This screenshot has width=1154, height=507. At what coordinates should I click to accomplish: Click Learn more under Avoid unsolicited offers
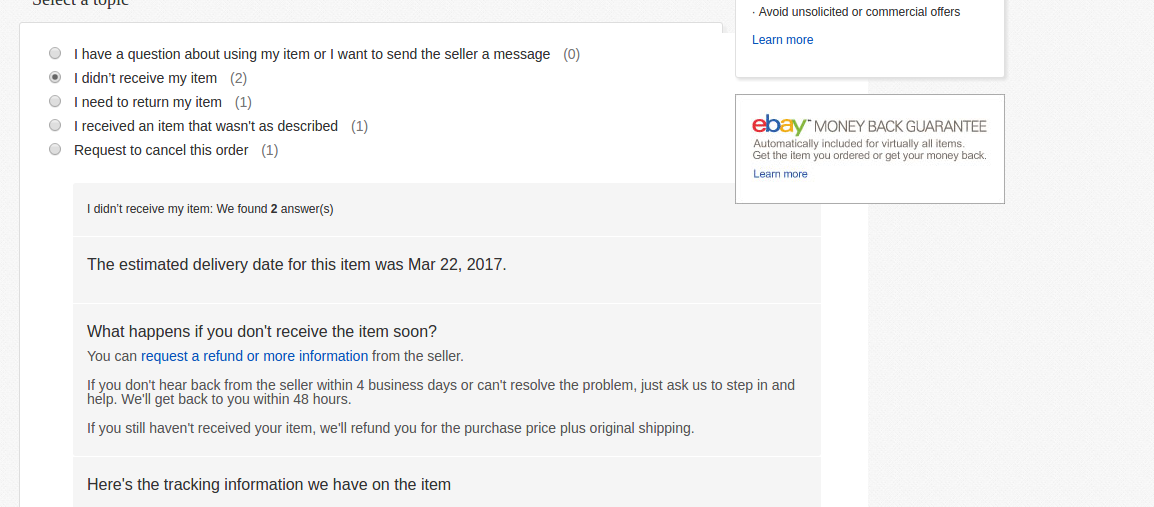782,40
